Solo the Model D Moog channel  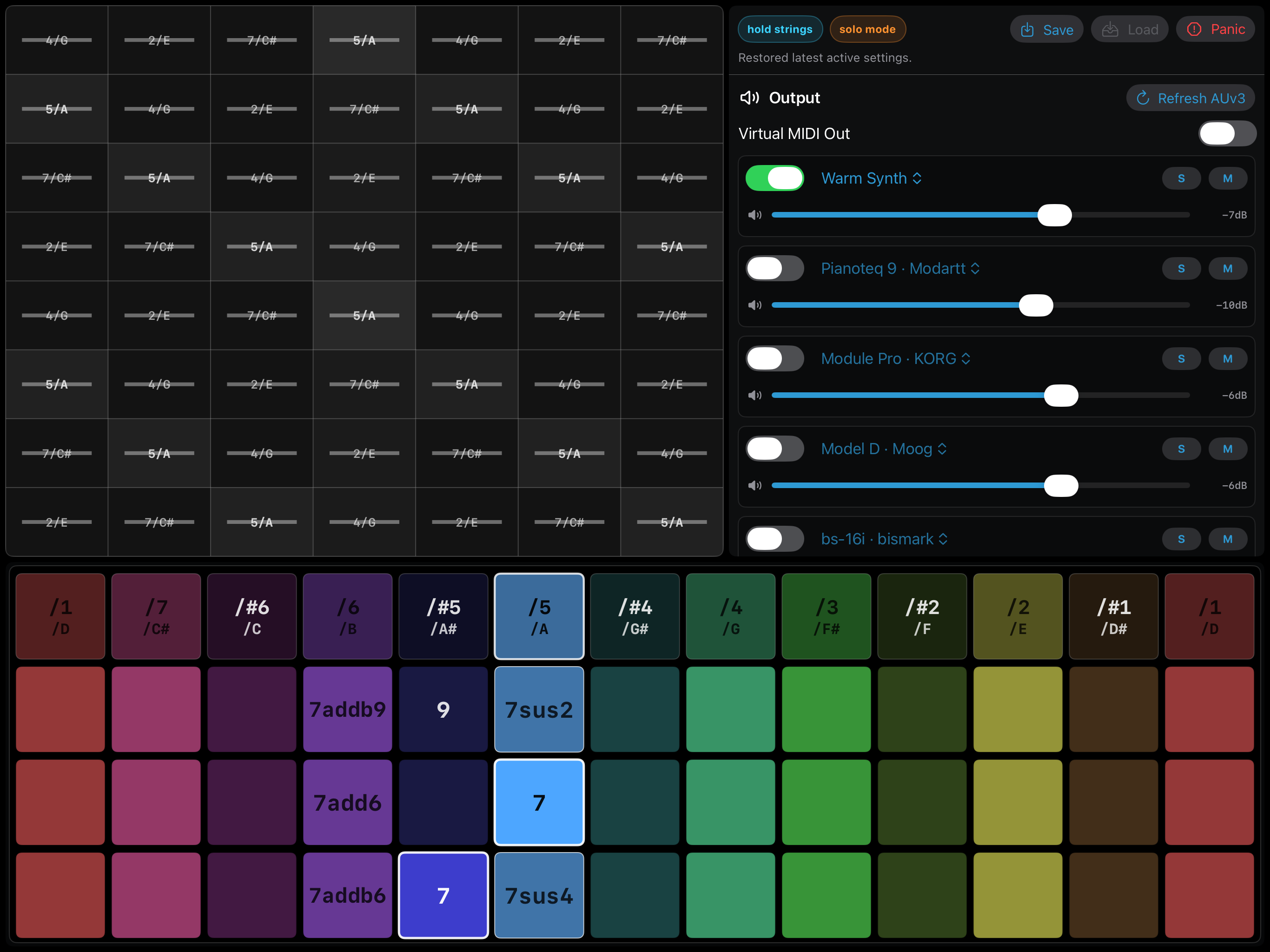pyautogui.click(x=1181, y=449)
